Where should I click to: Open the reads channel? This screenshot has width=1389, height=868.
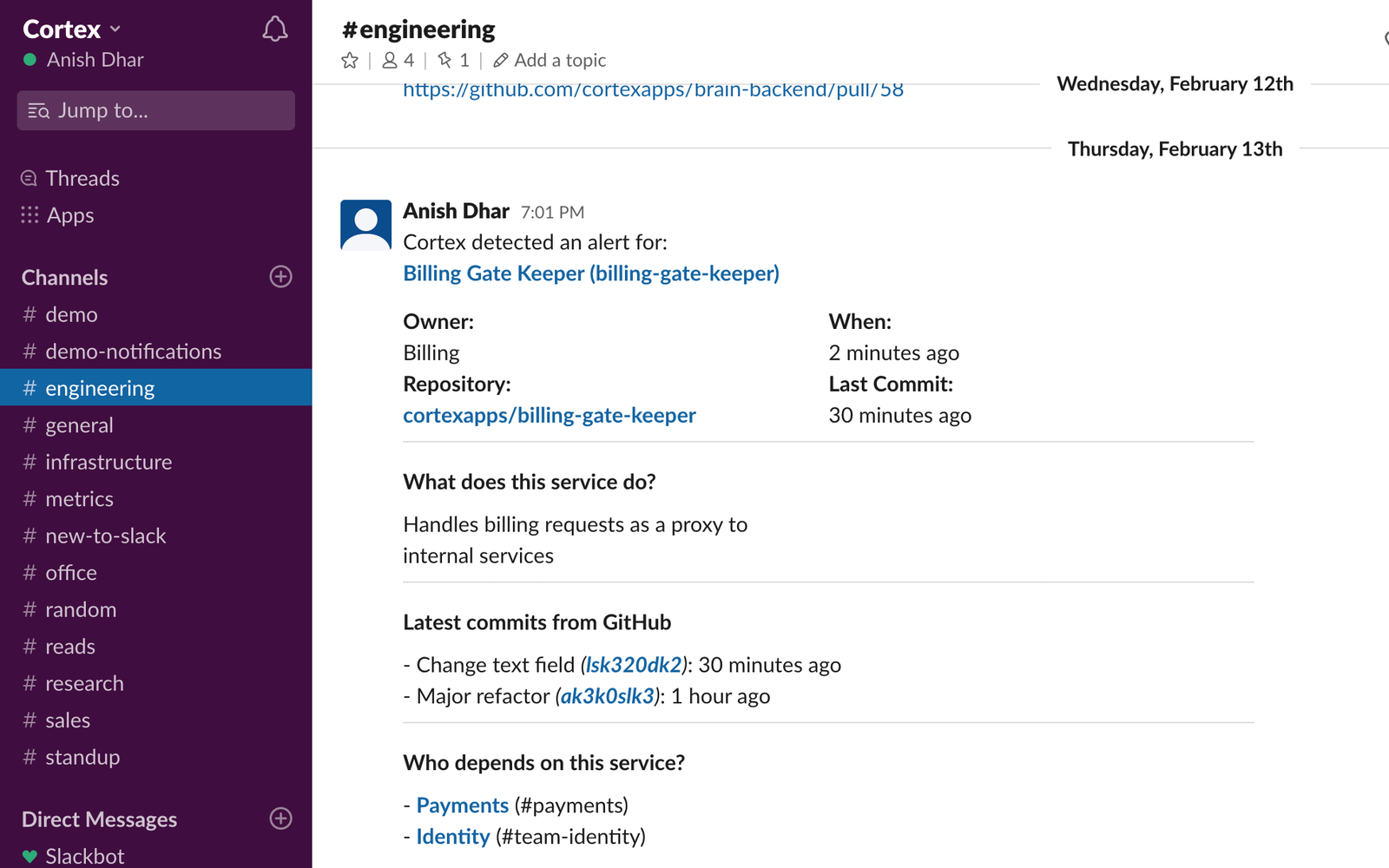(x=156, y=646)
